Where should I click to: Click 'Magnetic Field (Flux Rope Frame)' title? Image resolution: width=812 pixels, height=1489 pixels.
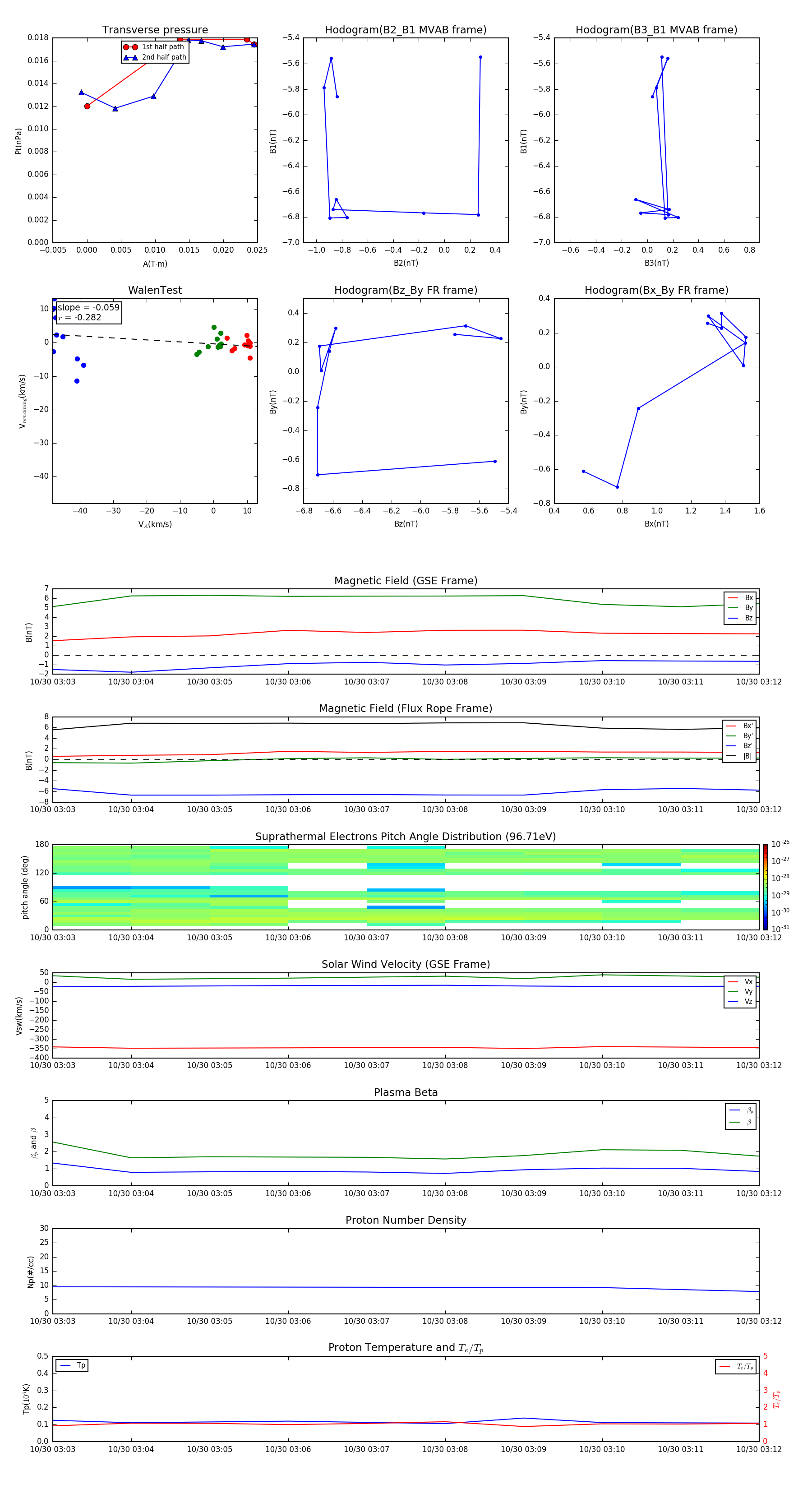click(x=406, y=709)
